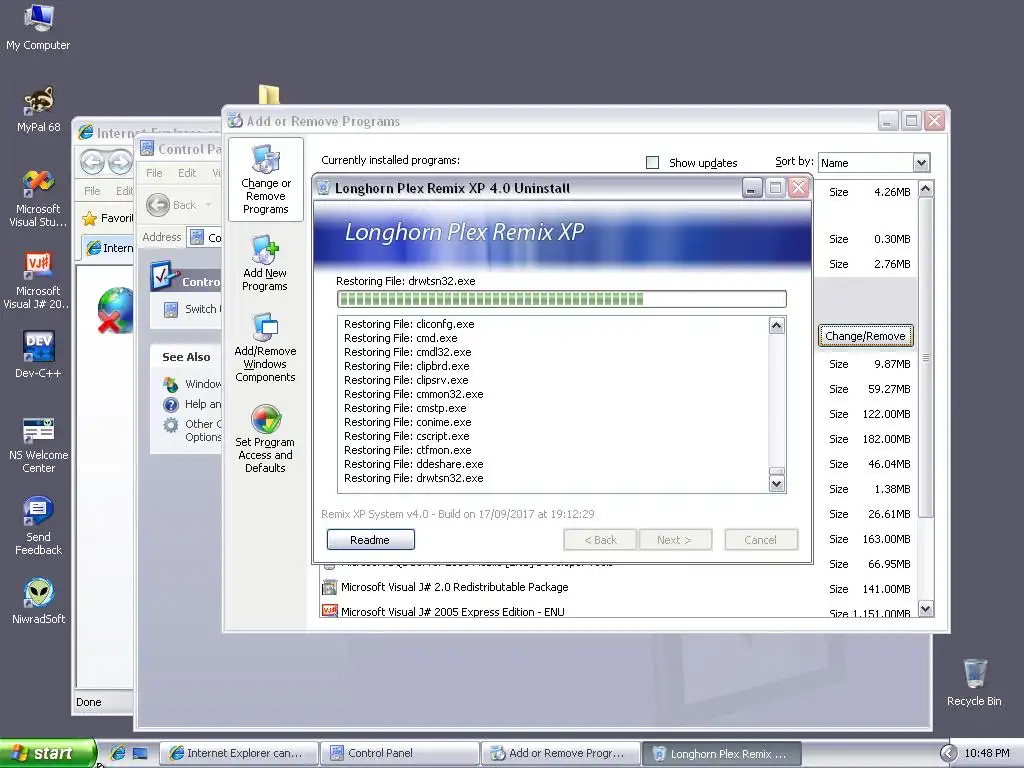1024x768 pixels.
Task: Open File menu in Control Panel window
Action: click(x=154, y=173)
